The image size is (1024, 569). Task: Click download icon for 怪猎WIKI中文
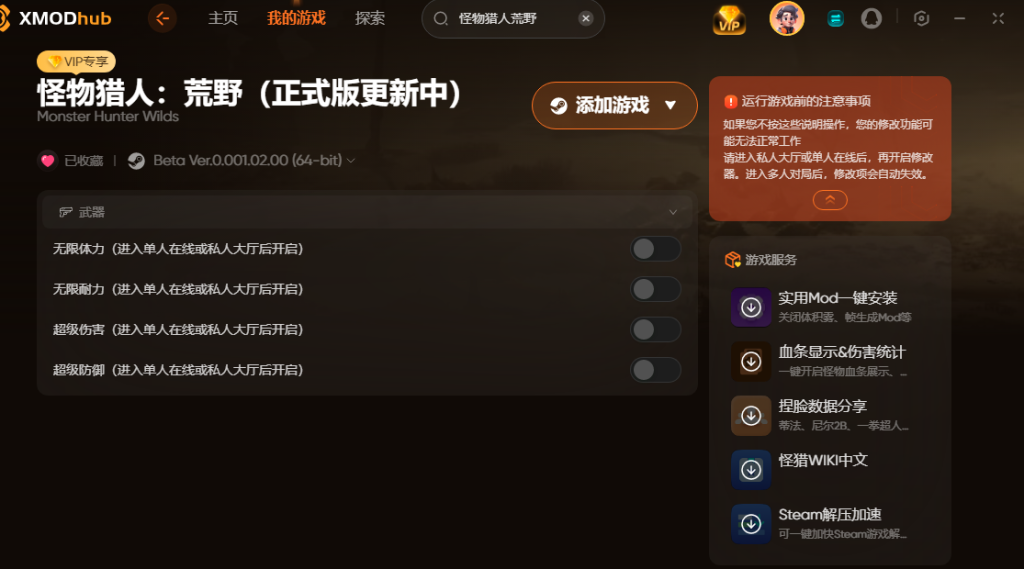[x=751, y=470]
